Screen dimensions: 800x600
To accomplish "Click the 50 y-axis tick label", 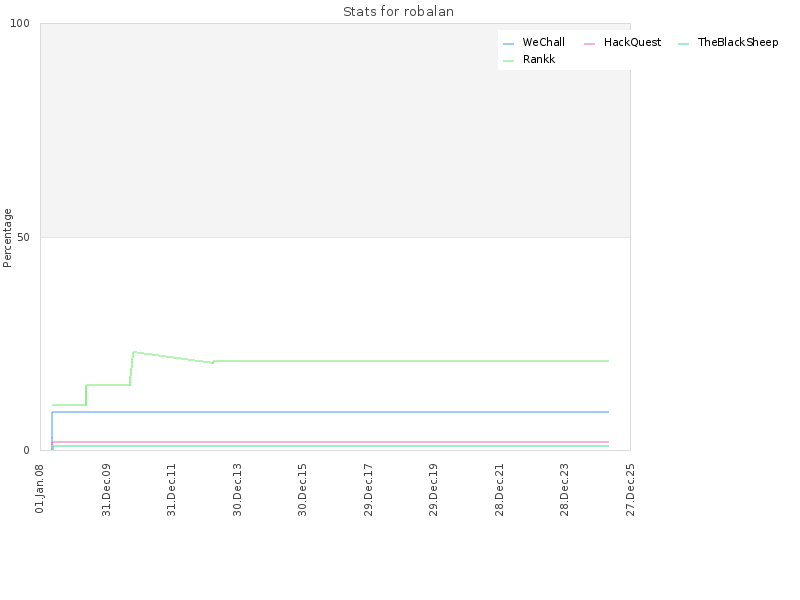I will click(23, 237).
